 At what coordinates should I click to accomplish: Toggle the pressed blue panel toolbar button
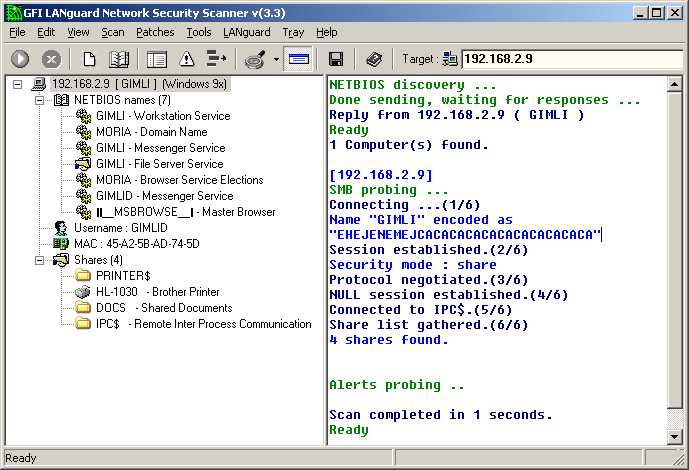coord(298,59)
